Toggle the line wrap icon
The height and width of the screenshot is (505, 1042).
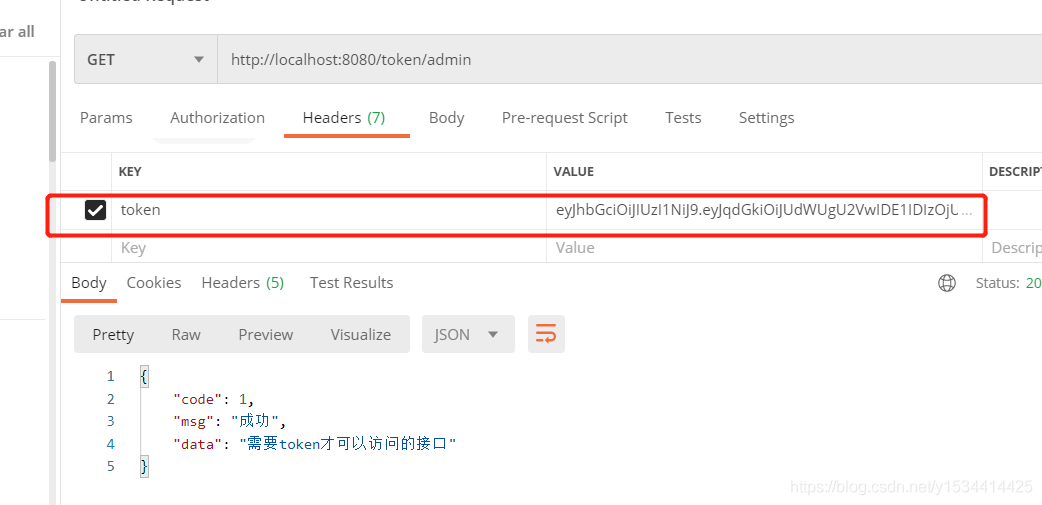coord(546,334)
